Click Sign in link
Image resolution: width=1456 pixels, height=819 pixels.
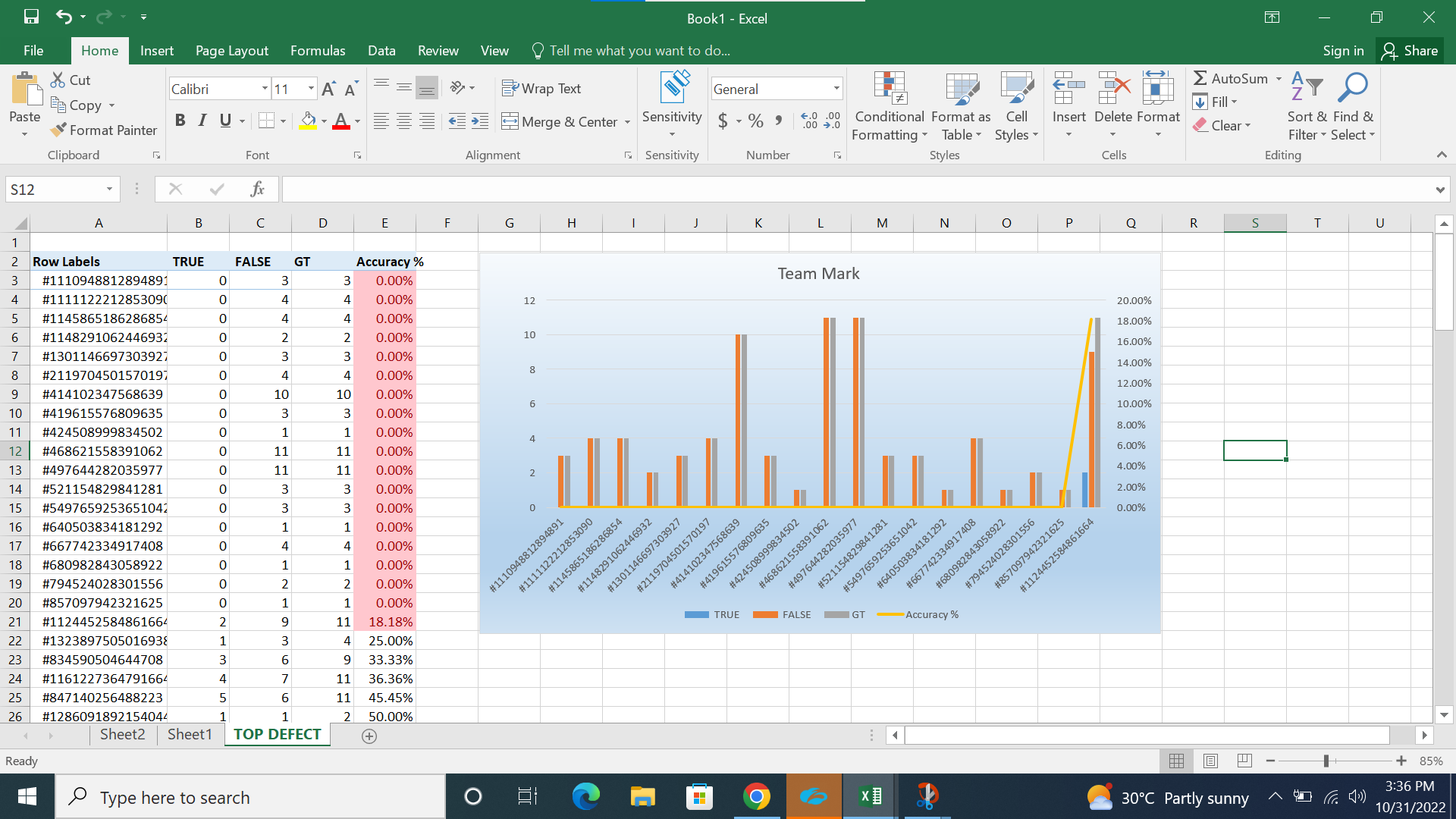tap(1343, 51)
